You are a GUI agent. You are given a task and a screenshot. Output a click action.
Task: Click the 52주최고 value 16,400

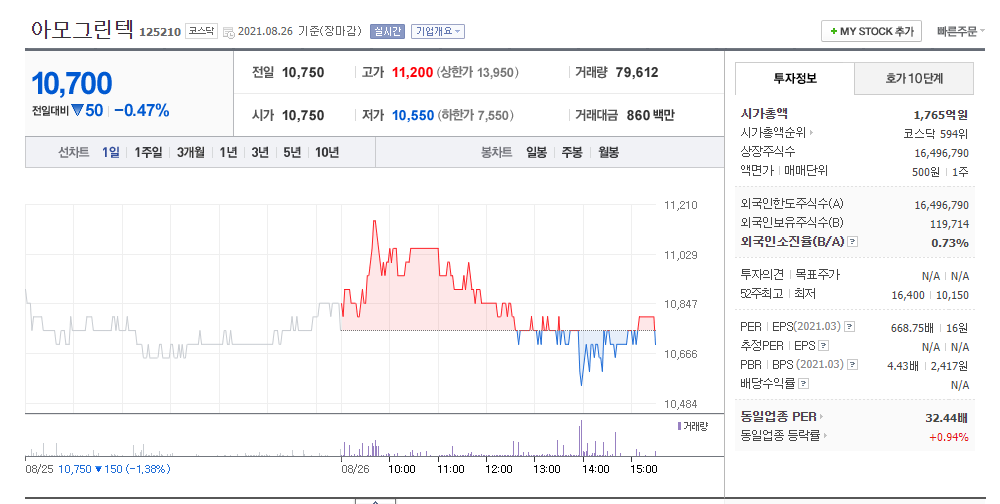pyautogui.click(x=908, y=295)
